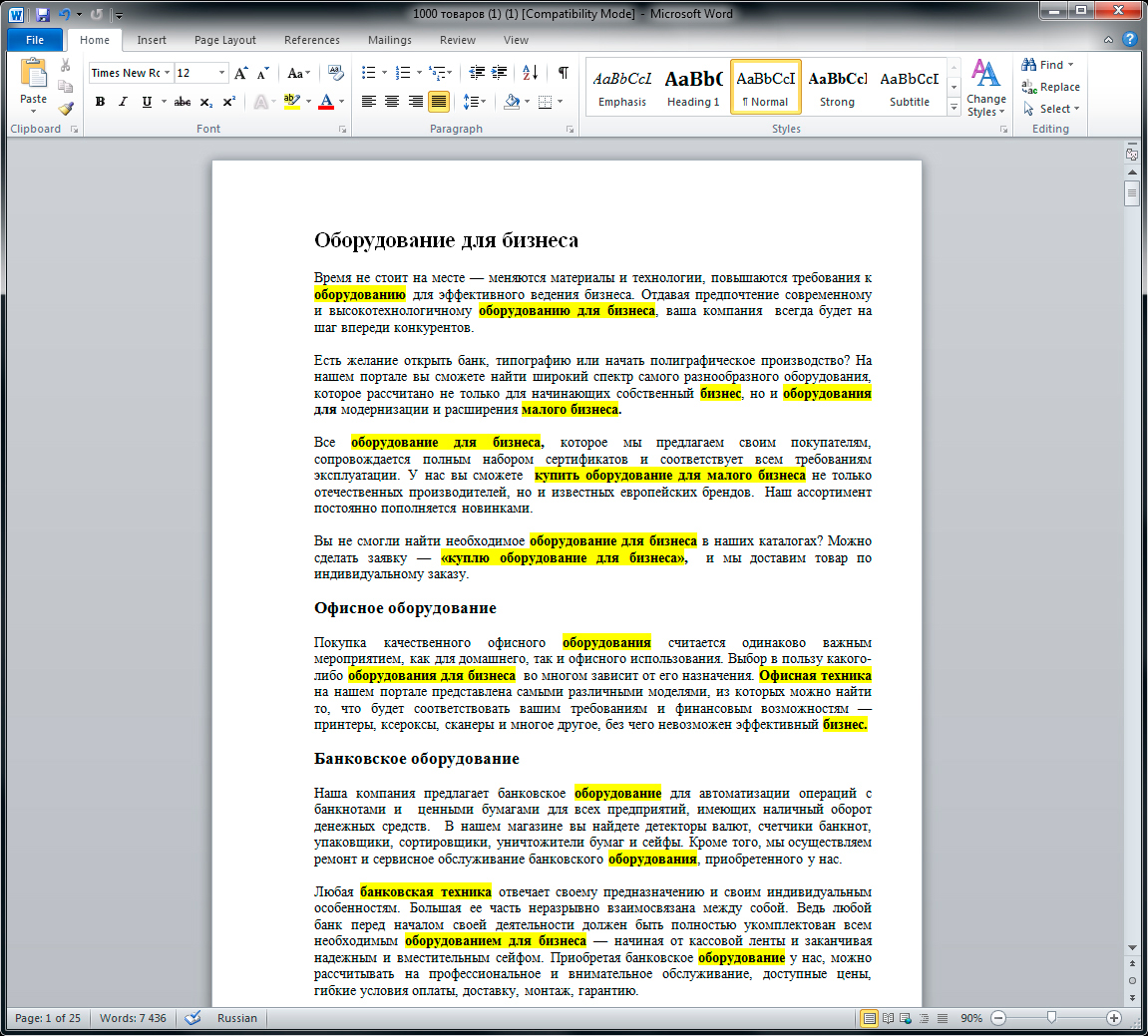Activate the Format Painter brush
Screen dimensions: 1148x1036
(66, 109)
